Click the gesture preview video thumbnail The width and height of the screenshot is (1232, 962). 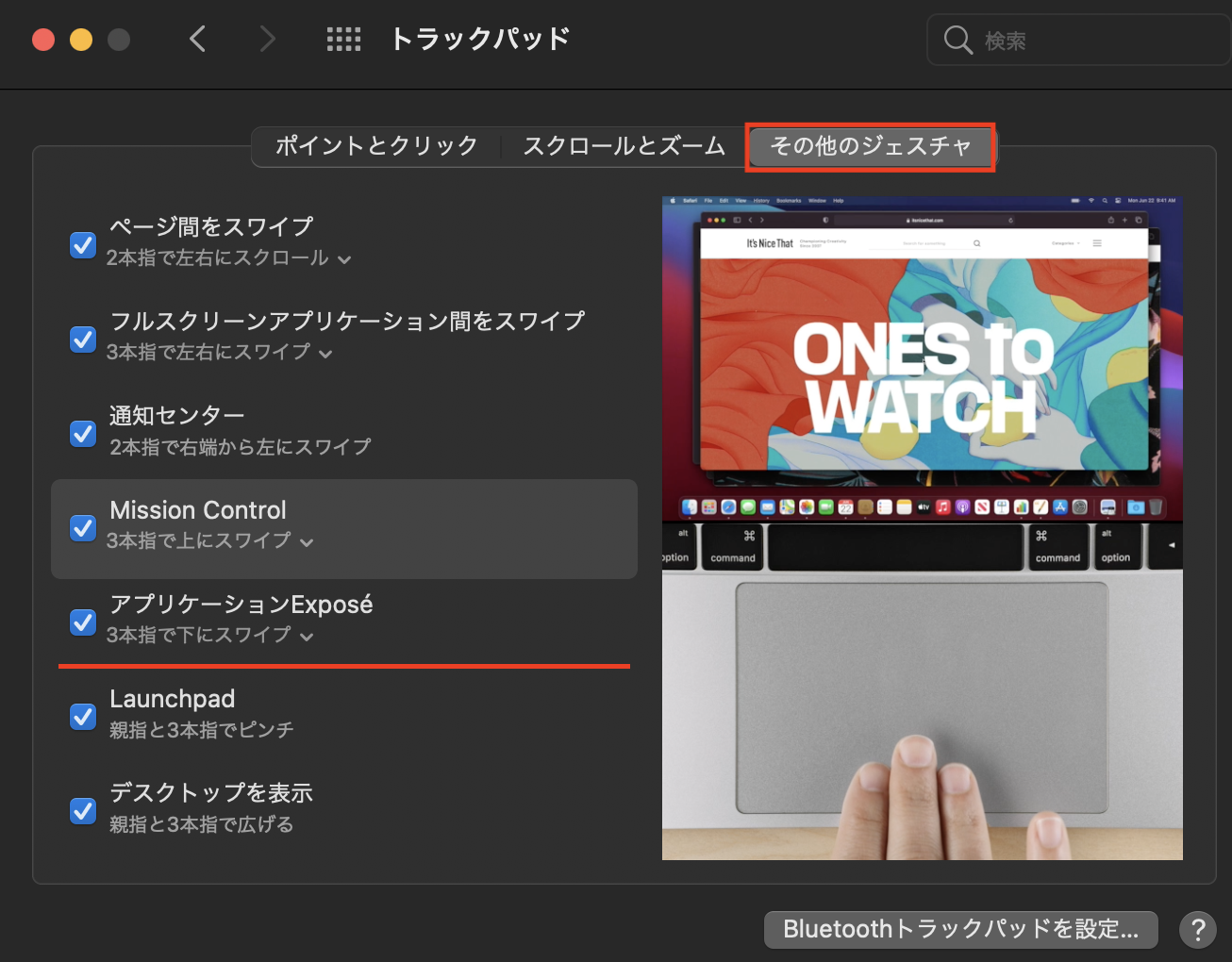[x=922, y=528]
